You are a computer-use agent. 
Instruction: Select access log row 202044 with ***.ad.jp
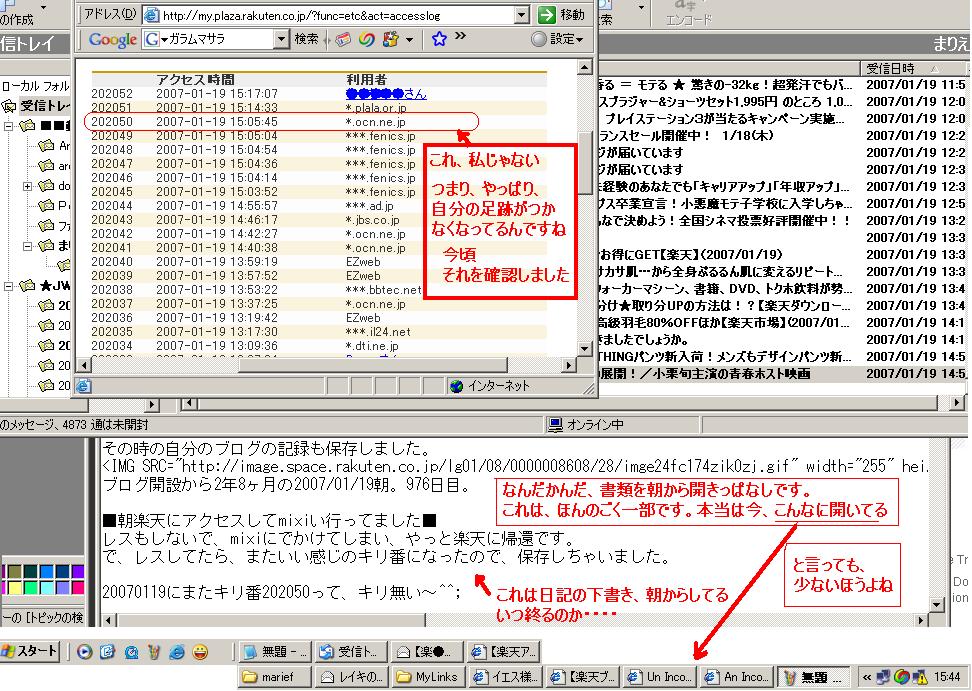coord(319,206)
